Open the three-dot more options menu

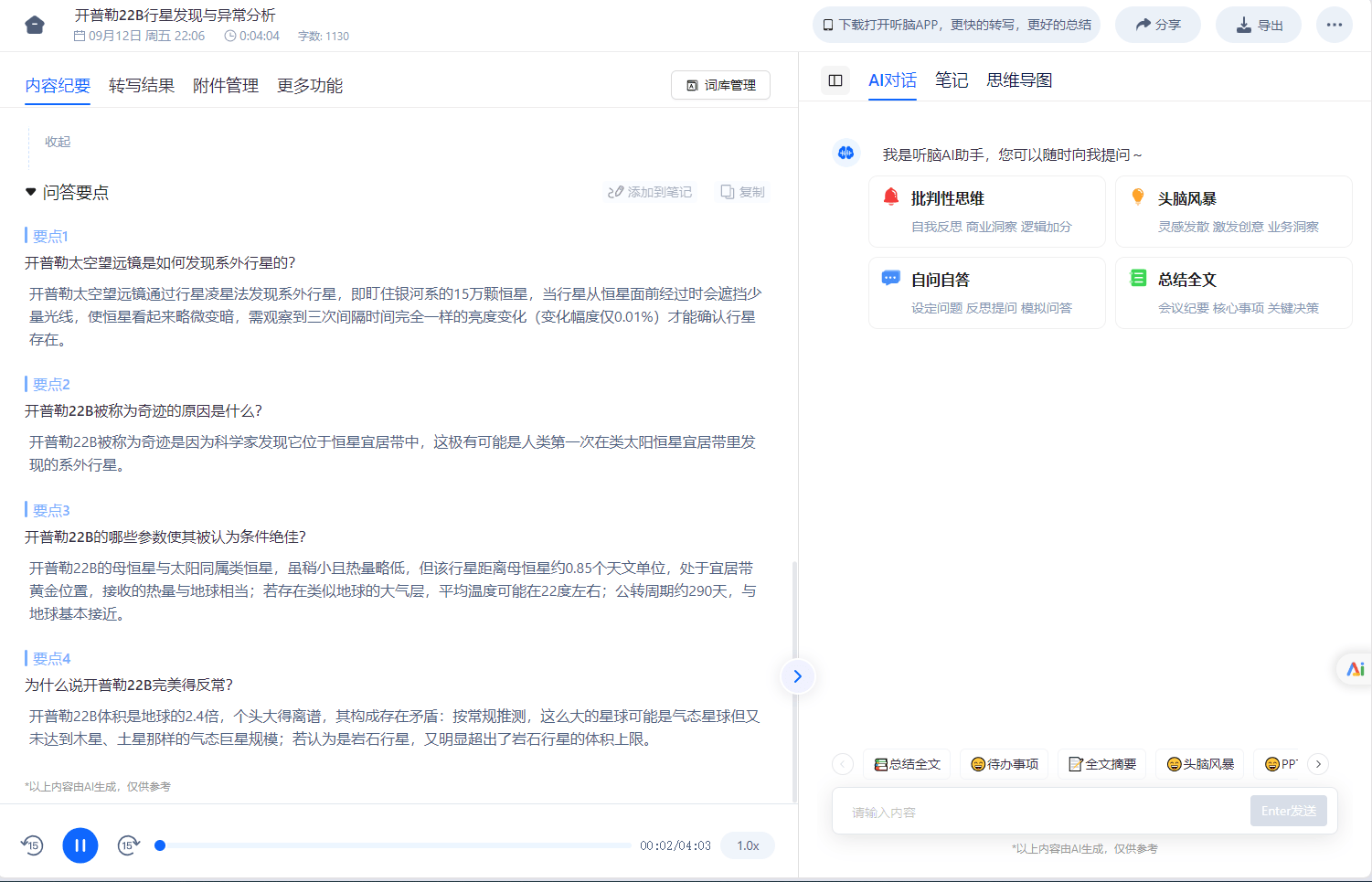click(x=1334, y=25)
